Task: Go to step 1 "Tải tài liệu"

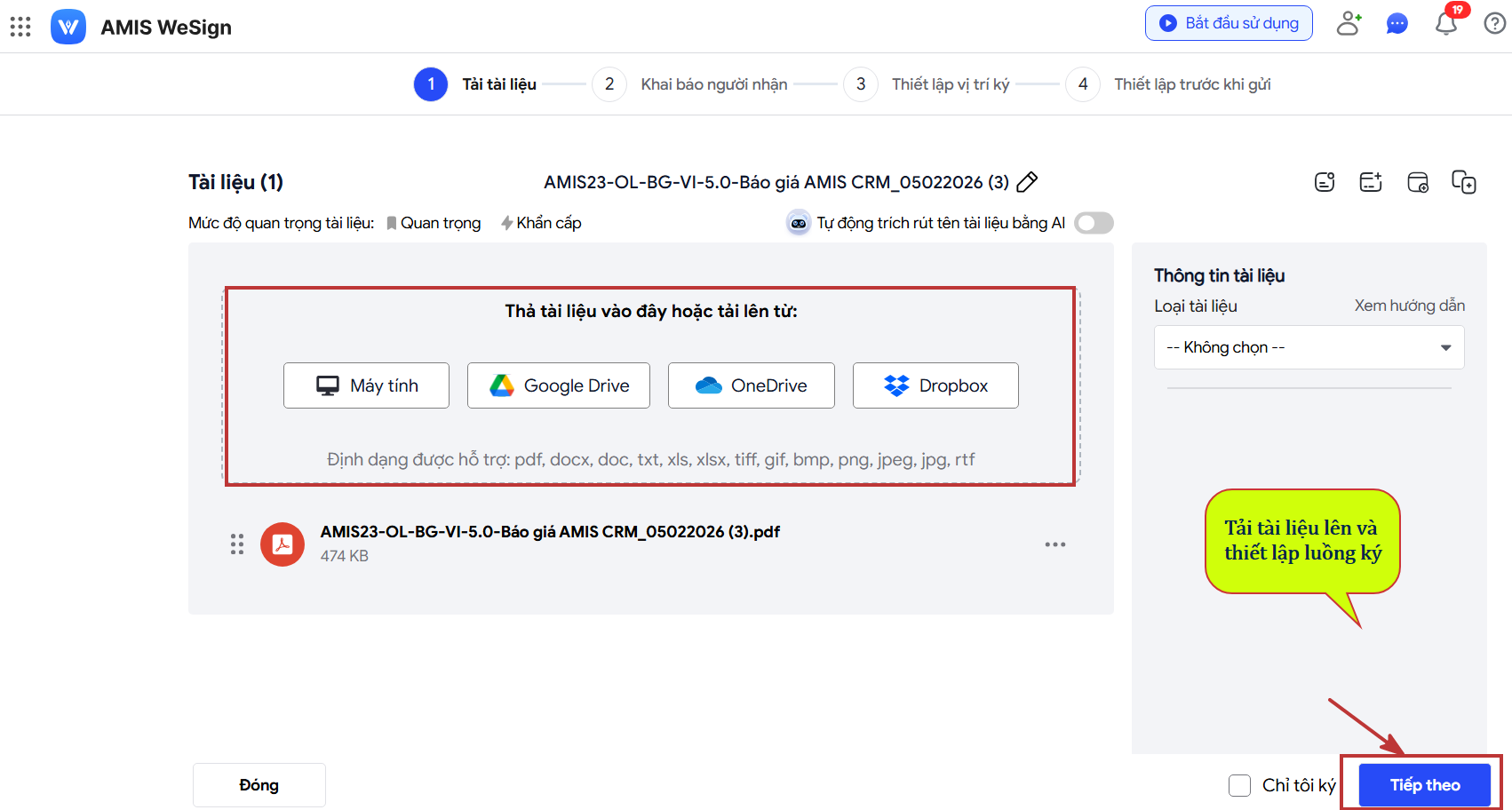Action: (x=475, y=84)
